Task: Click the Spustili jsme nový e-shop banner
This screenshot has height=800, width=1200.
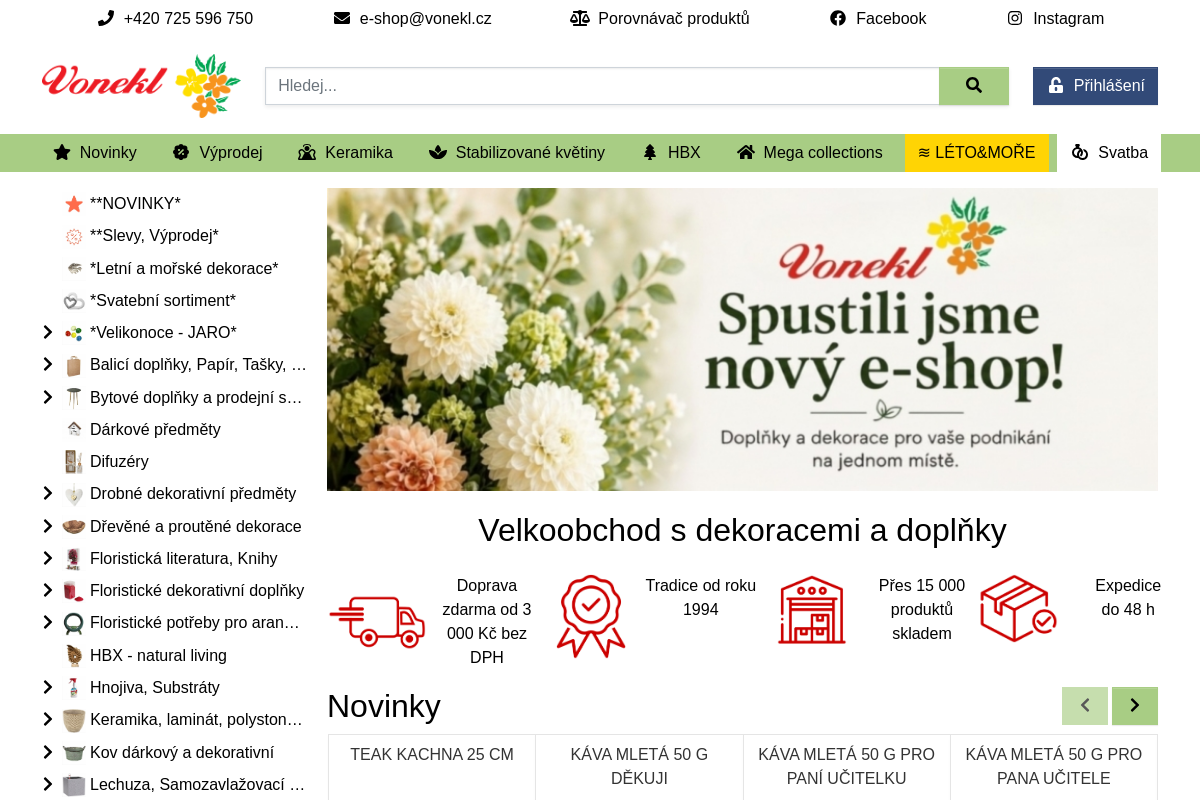Action: coord(742,339)
